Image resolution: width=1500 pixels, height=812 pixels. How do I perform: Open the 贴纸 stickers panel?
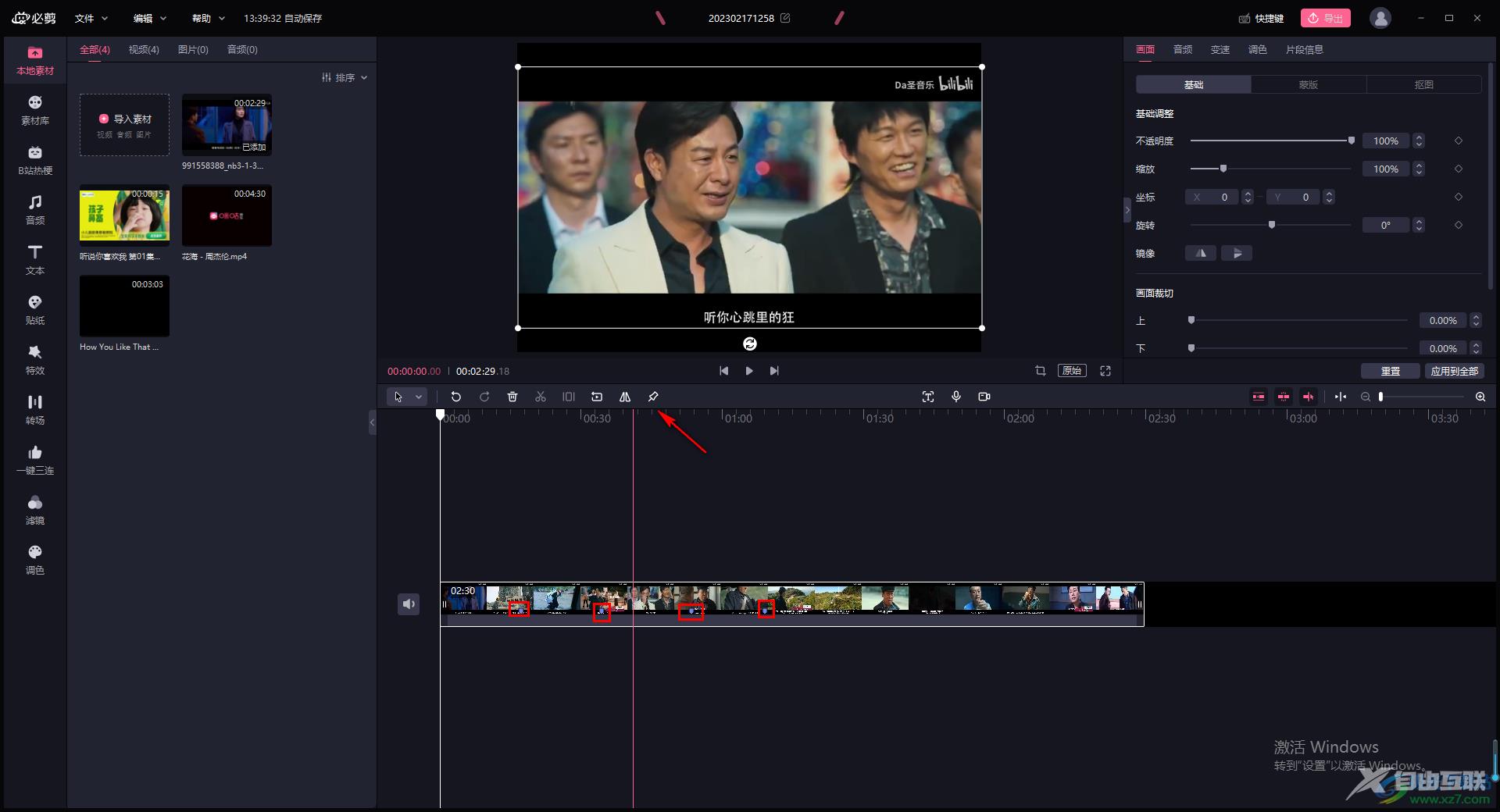pyautogui.click(x=35, y=311)
